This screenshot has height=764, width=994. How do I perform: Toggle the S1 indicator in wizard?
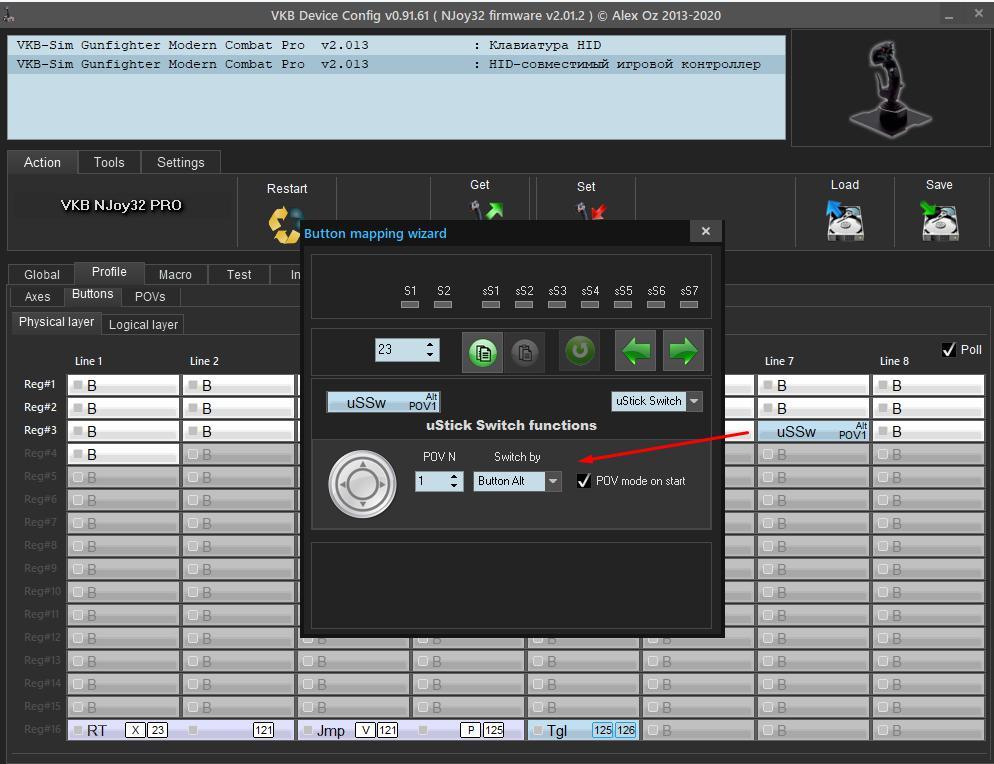pyautogui.click(x=410, y=304)
